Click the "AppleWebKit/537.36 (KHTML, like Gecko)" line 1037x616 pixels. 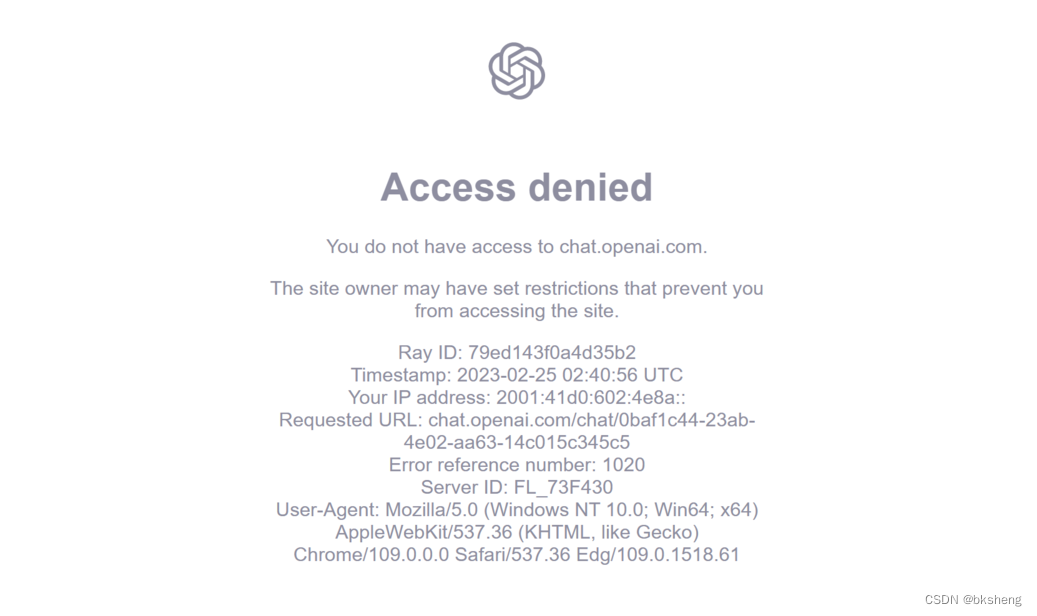point(516,532)
